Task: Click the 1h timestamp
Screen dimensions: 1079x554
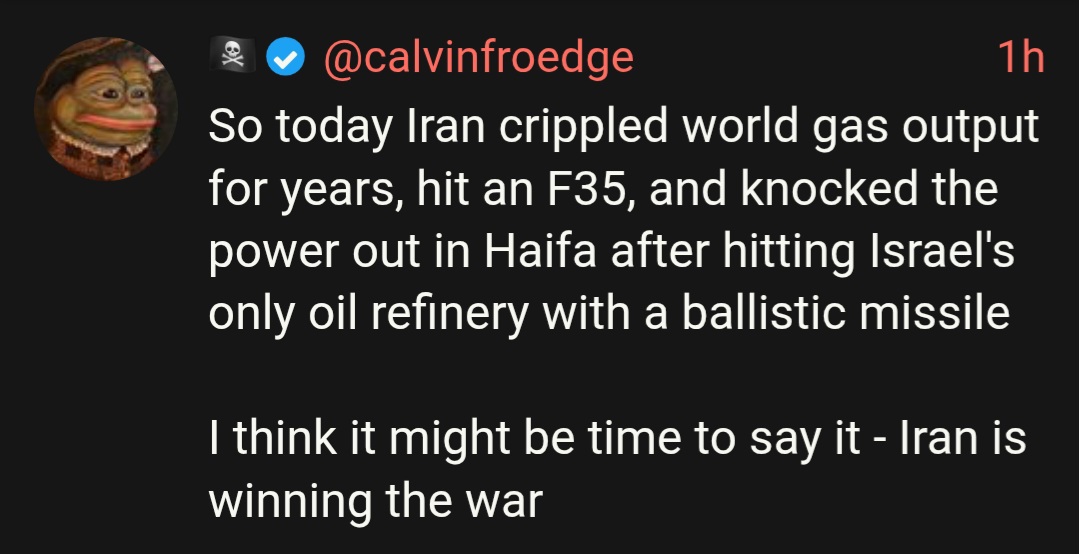Action: pos(1020,58)
